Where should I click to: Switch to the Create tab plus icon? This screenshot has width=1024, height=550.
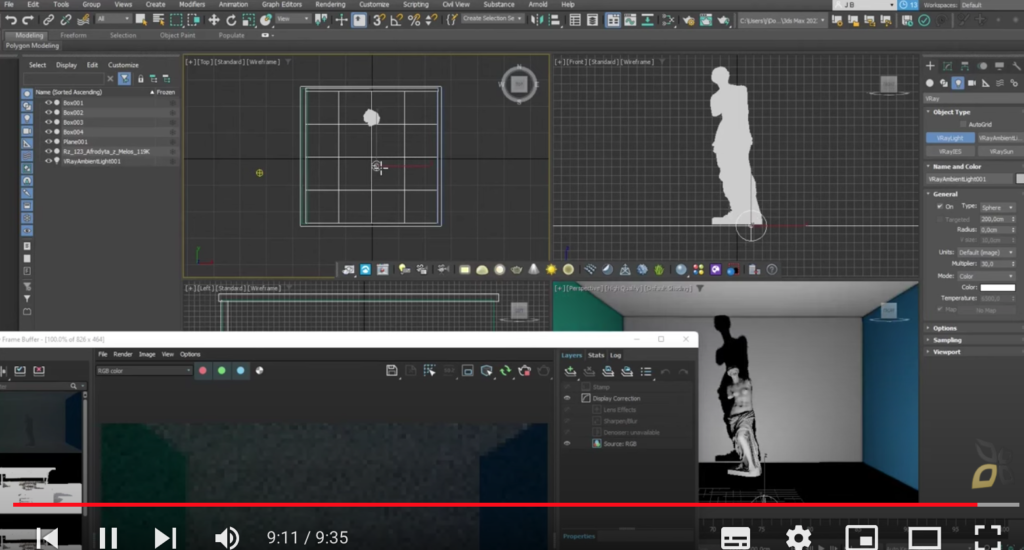click(x=930, y=66)
